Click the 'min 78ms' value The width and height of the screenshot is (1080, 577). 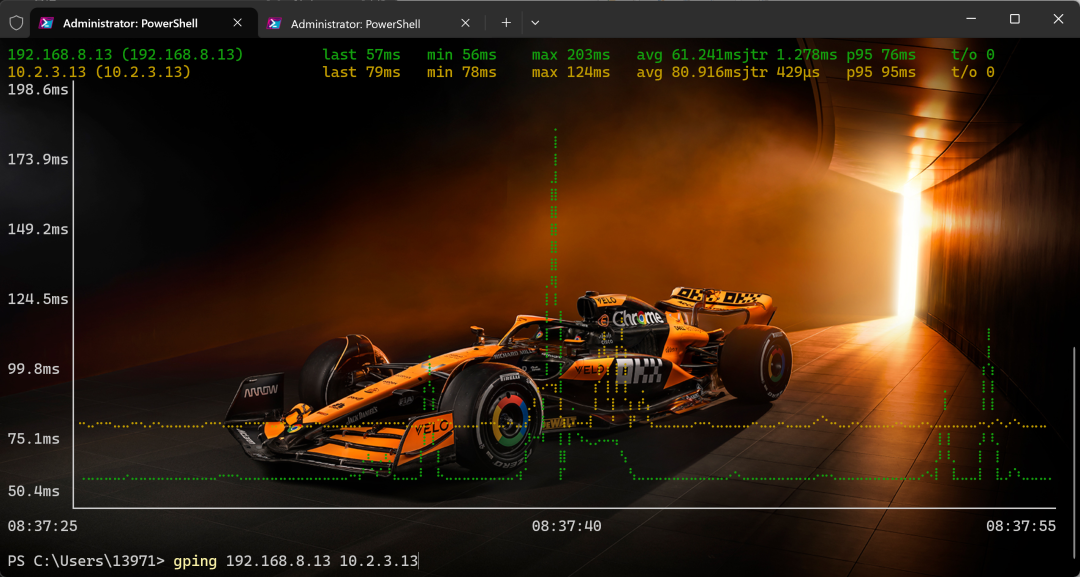(x=461, y=72)
